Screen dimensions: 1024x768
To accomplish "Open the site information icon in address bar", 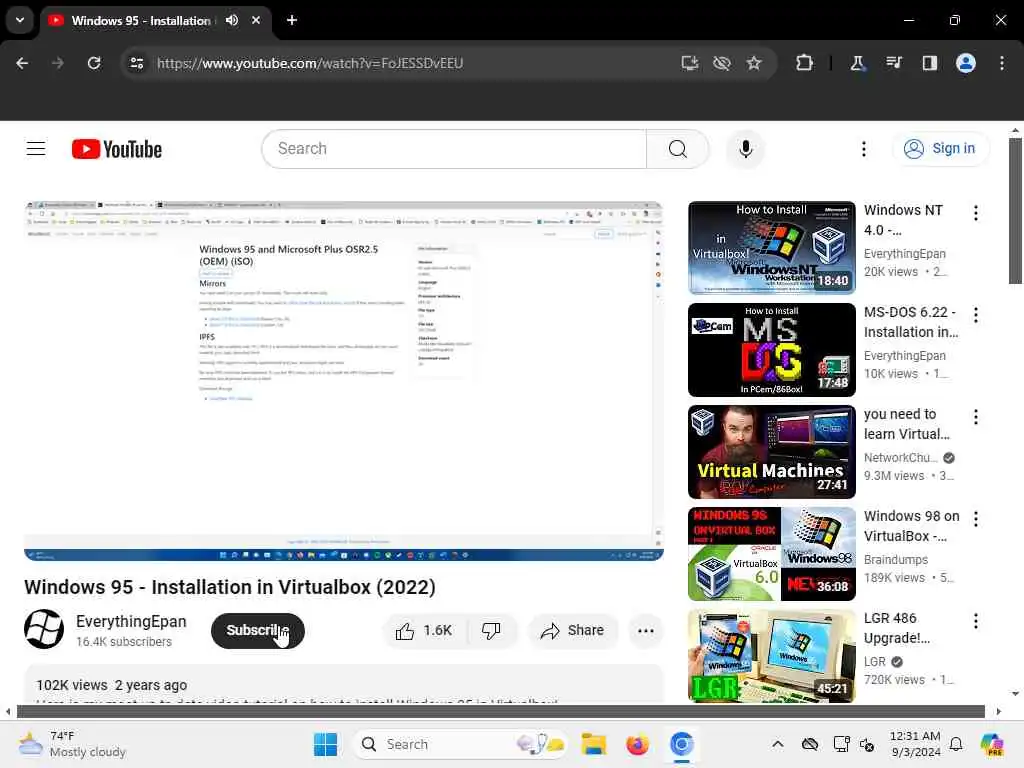I will click(137, 63).
